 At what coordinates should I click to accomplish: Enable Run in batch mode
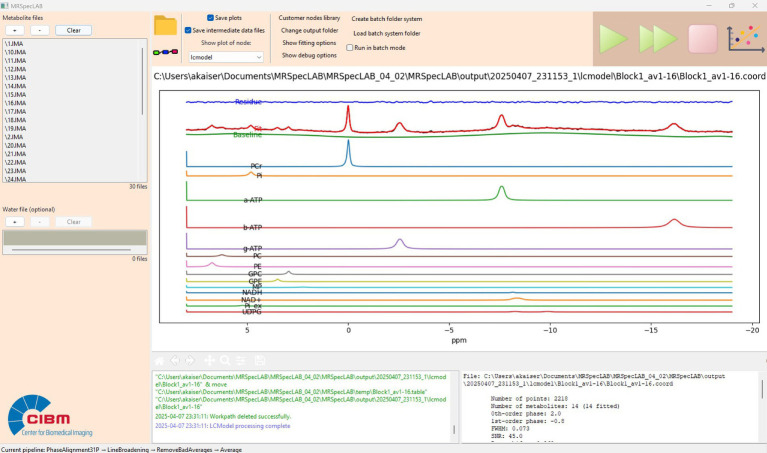350,47
